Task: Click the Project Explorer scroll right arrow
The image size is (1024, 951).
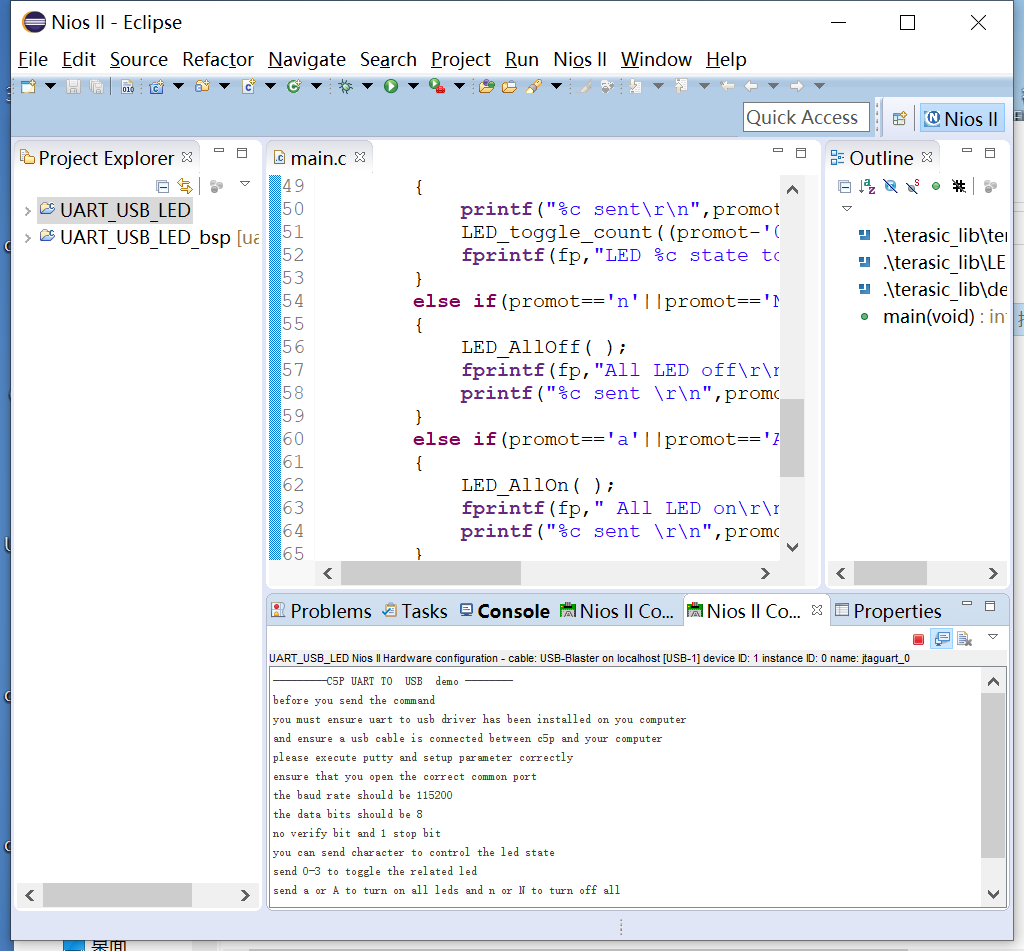Action: point(245,895)
